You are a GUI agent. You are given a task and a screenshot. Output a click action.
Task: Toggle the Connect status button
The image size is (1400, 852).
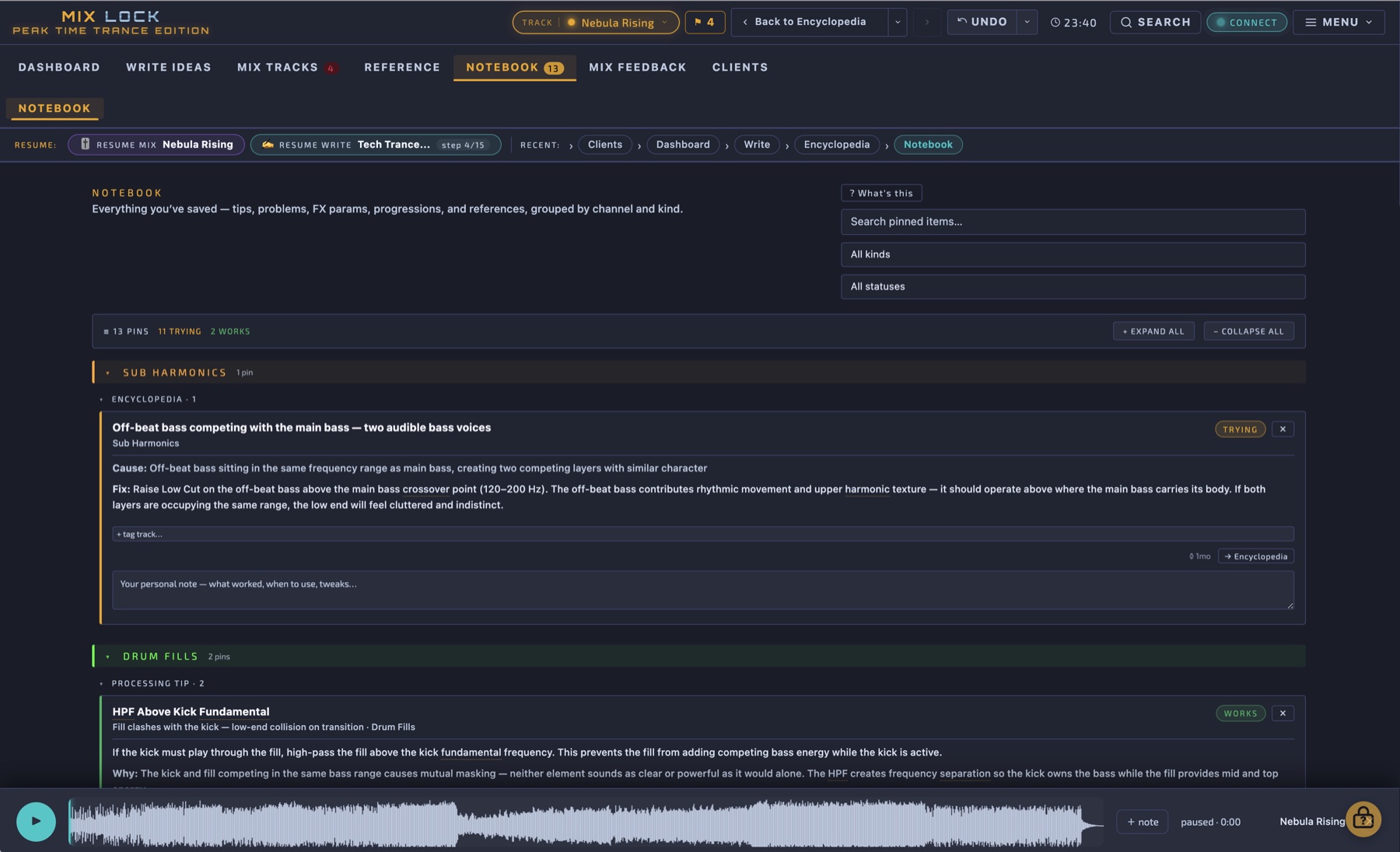(1247, 23)
